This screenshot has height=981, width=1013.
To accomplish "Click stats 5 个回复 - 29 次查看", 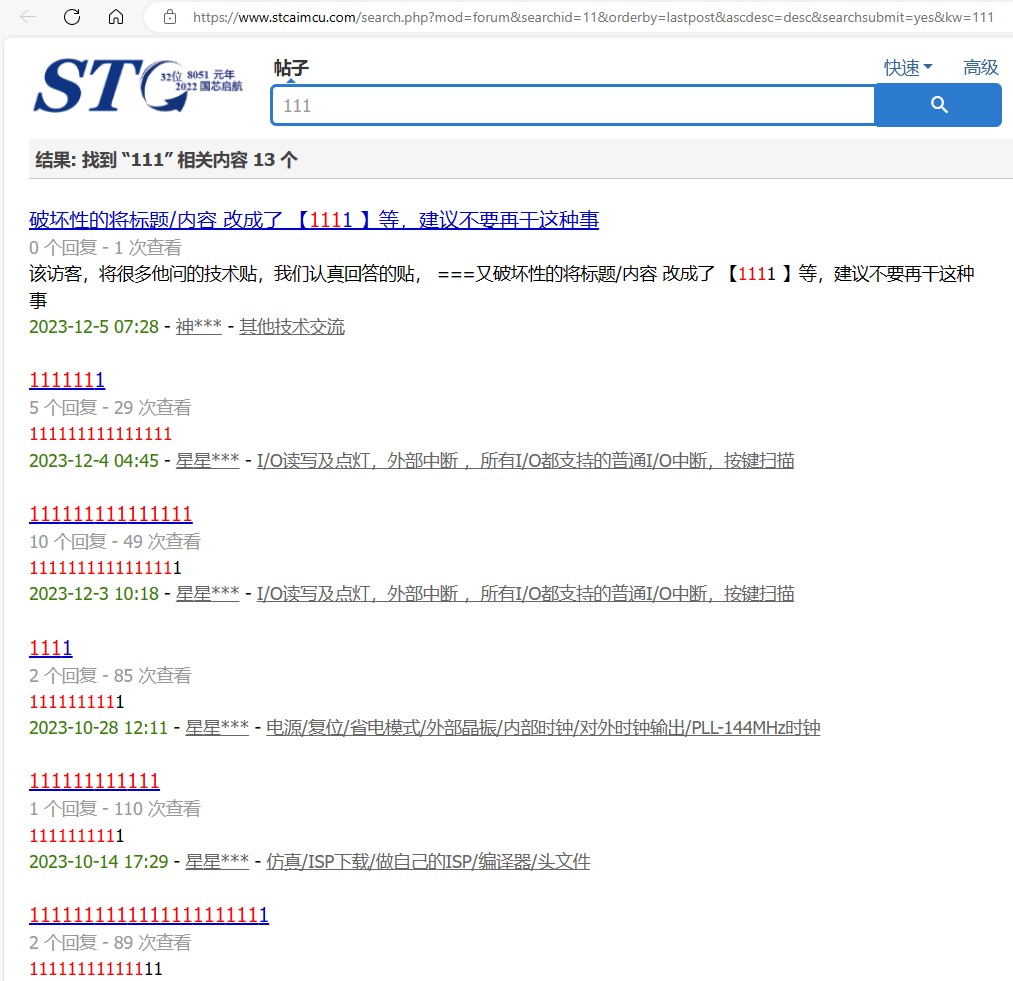I will (x=110, y=408).
